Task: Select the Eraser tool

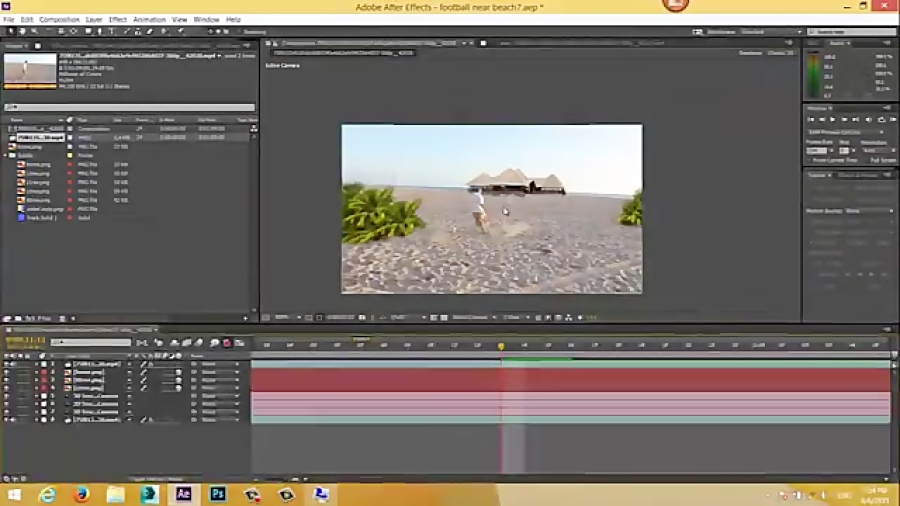Action: (150, 32)
